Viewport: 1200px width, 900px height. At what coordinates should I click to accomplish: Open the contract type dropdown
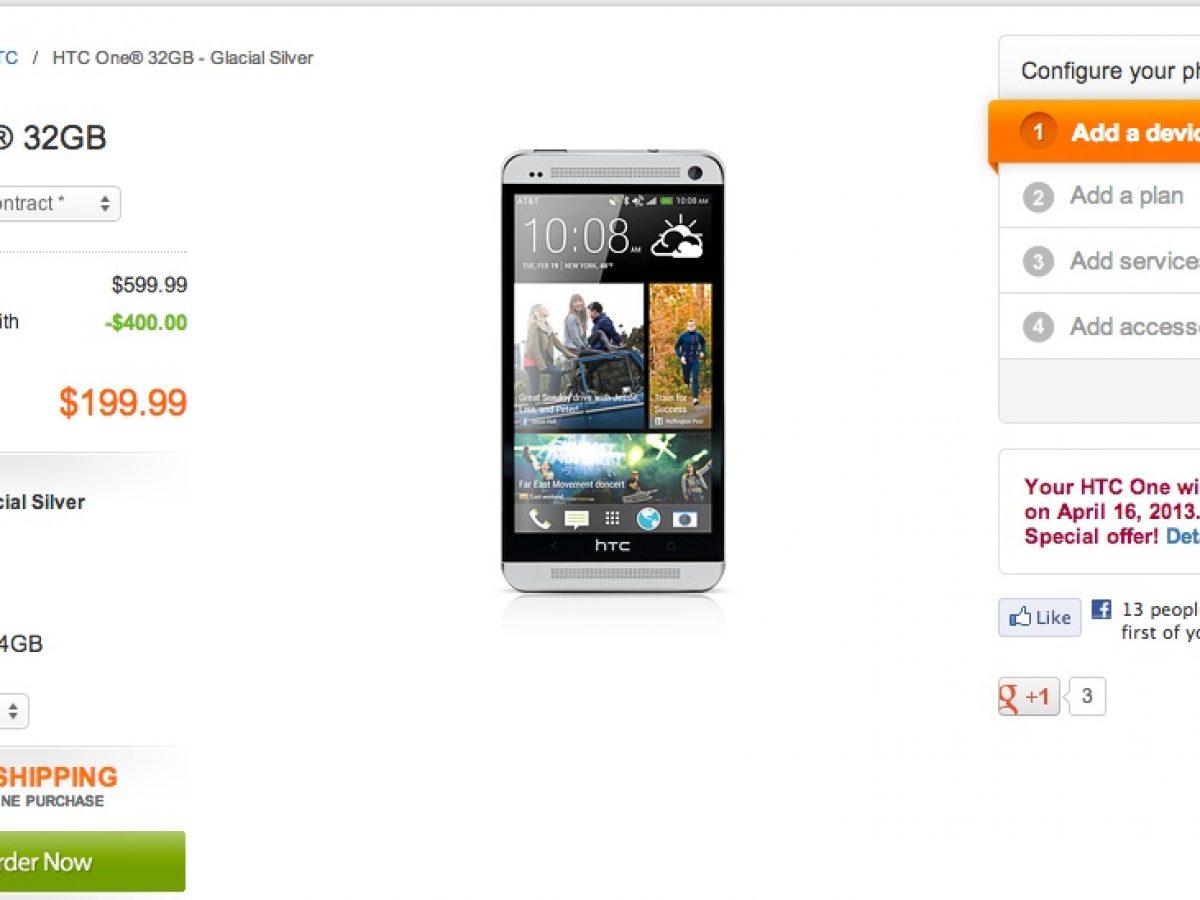[x=60, y=204]
